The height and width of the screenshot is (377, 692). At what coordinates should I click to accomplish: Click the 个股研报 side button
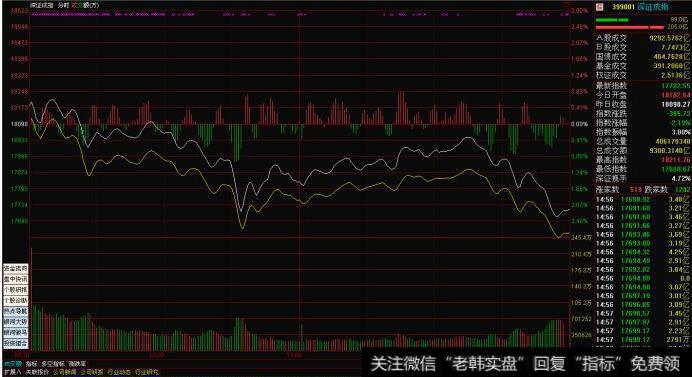point(16,290)
